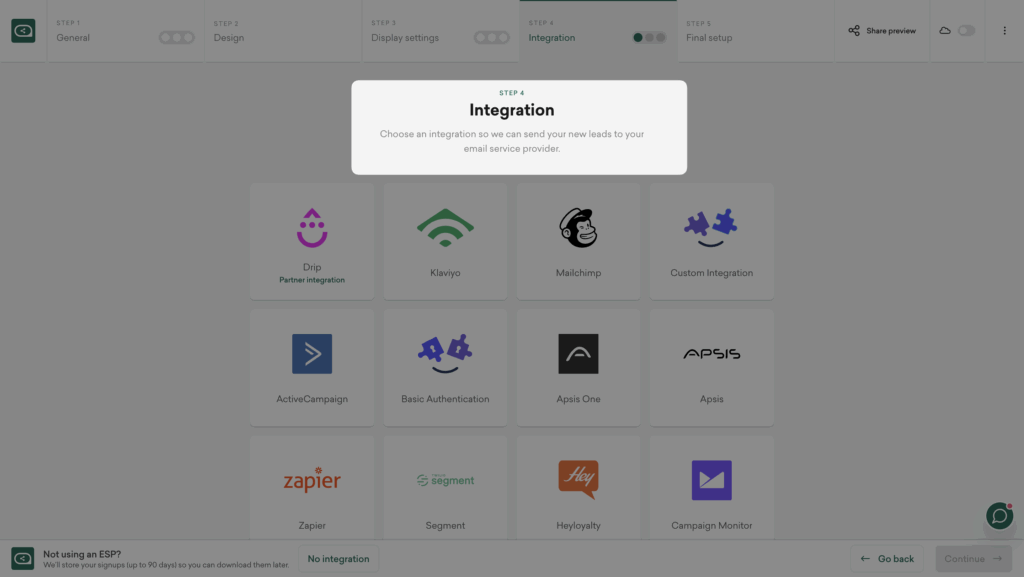Choose the Klaviyo integration logo
The image size is (1024, 577).
pyautogui.click(x=445, y=228)
